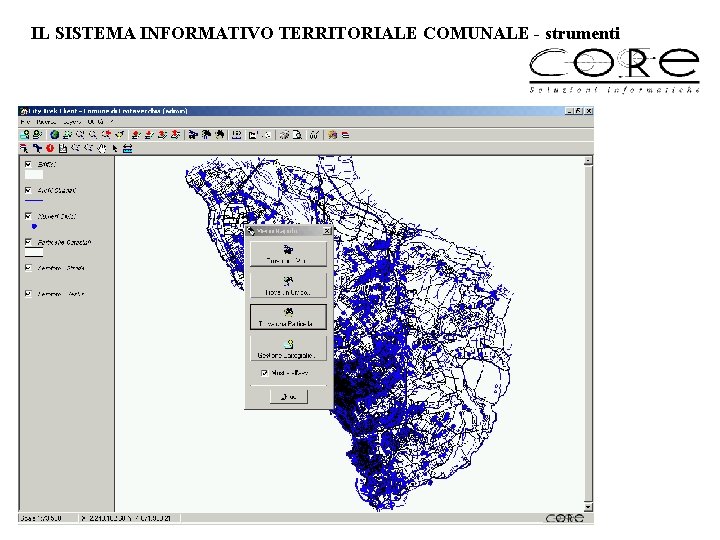Screen dimensions: 720x540
Task: Click the dialog title bar icon
Action: [x=251, y=231]
